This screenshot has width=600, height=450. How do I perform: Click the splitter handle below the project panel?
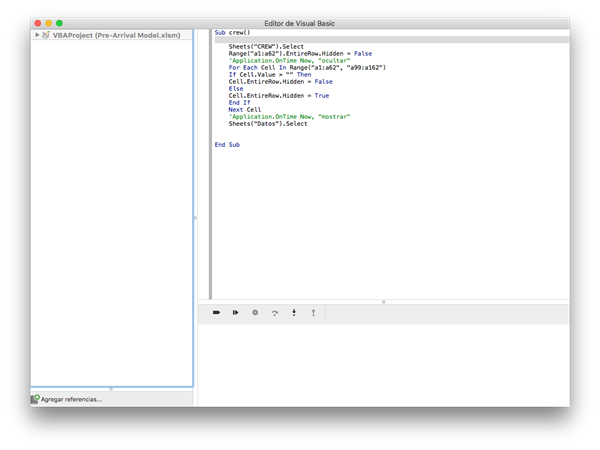(111, 388)
